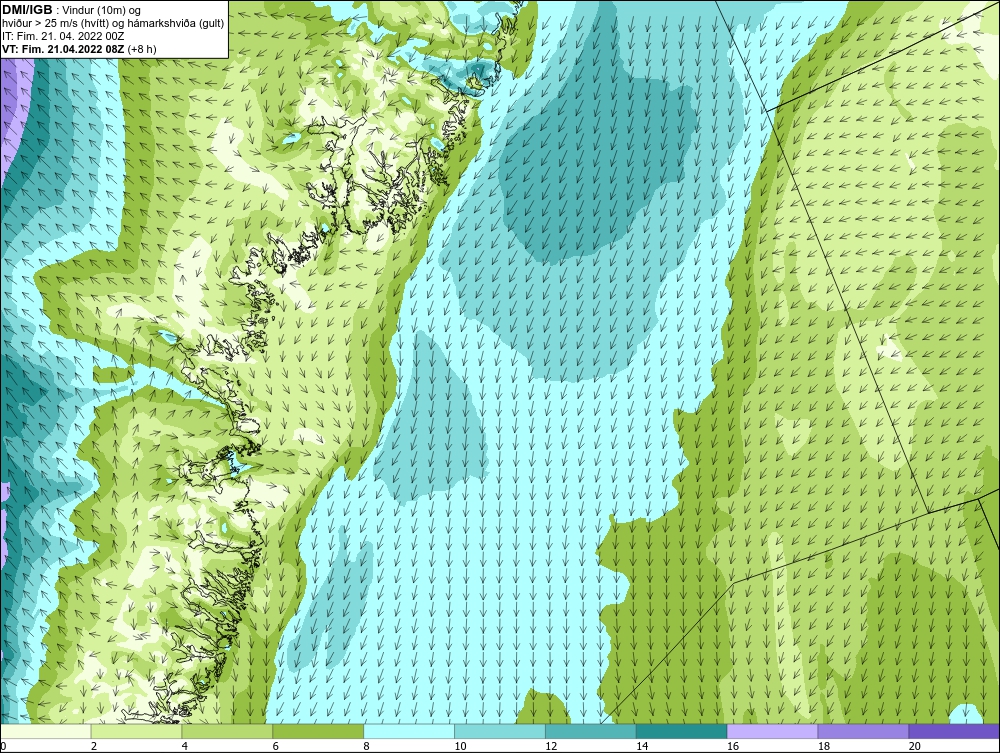Click the legend label '14'
The width and height of the screenshot is (1000, 753).
[x=642, y=746]
